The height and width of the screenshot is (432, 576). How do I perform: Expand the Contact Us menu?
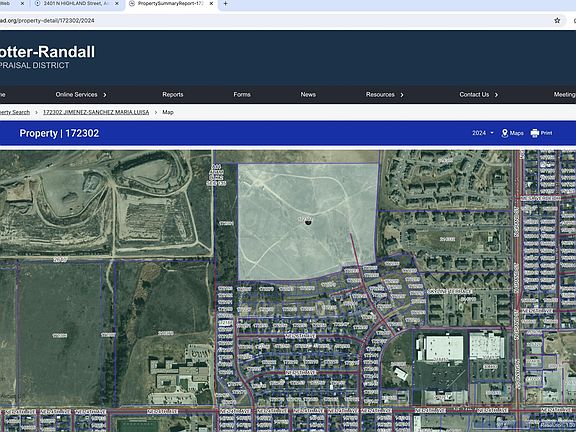[479, 95]
